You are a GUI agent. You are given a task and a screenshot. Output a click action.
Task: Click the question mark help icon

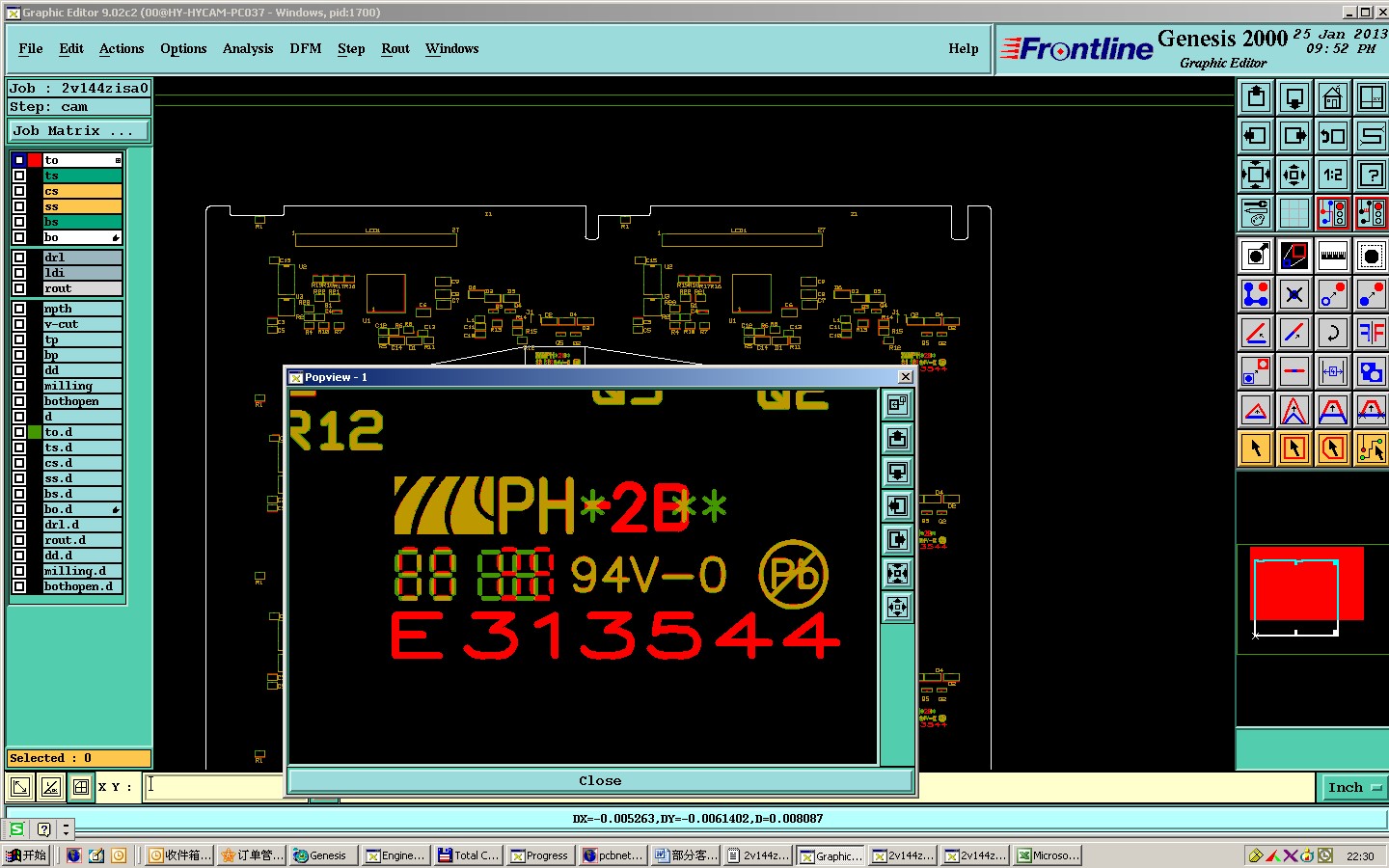(x=1372, y=175)
